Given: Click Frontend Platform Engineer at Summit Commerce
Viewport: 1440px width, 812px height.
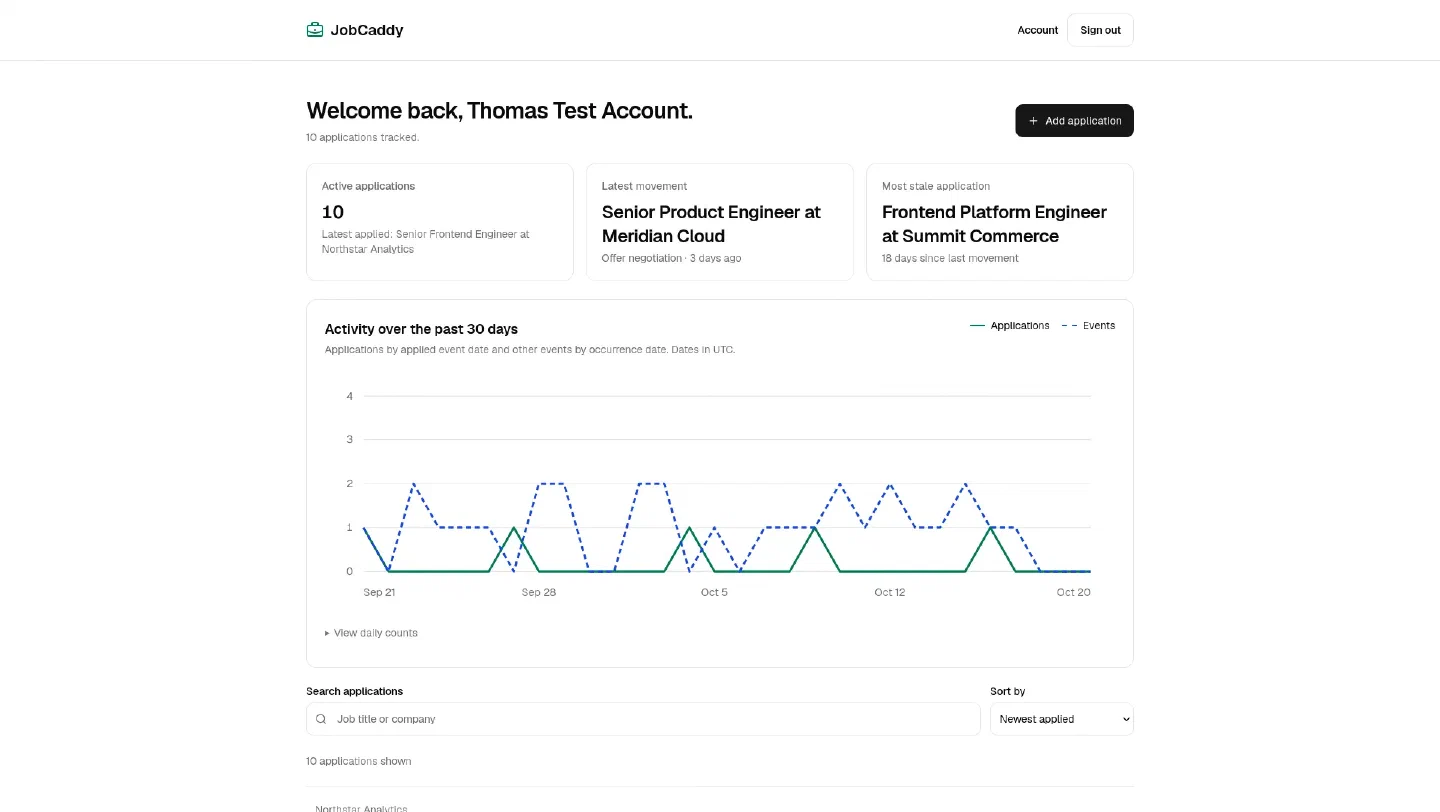Looking at the screenshot, I should (x=994, y=224).
